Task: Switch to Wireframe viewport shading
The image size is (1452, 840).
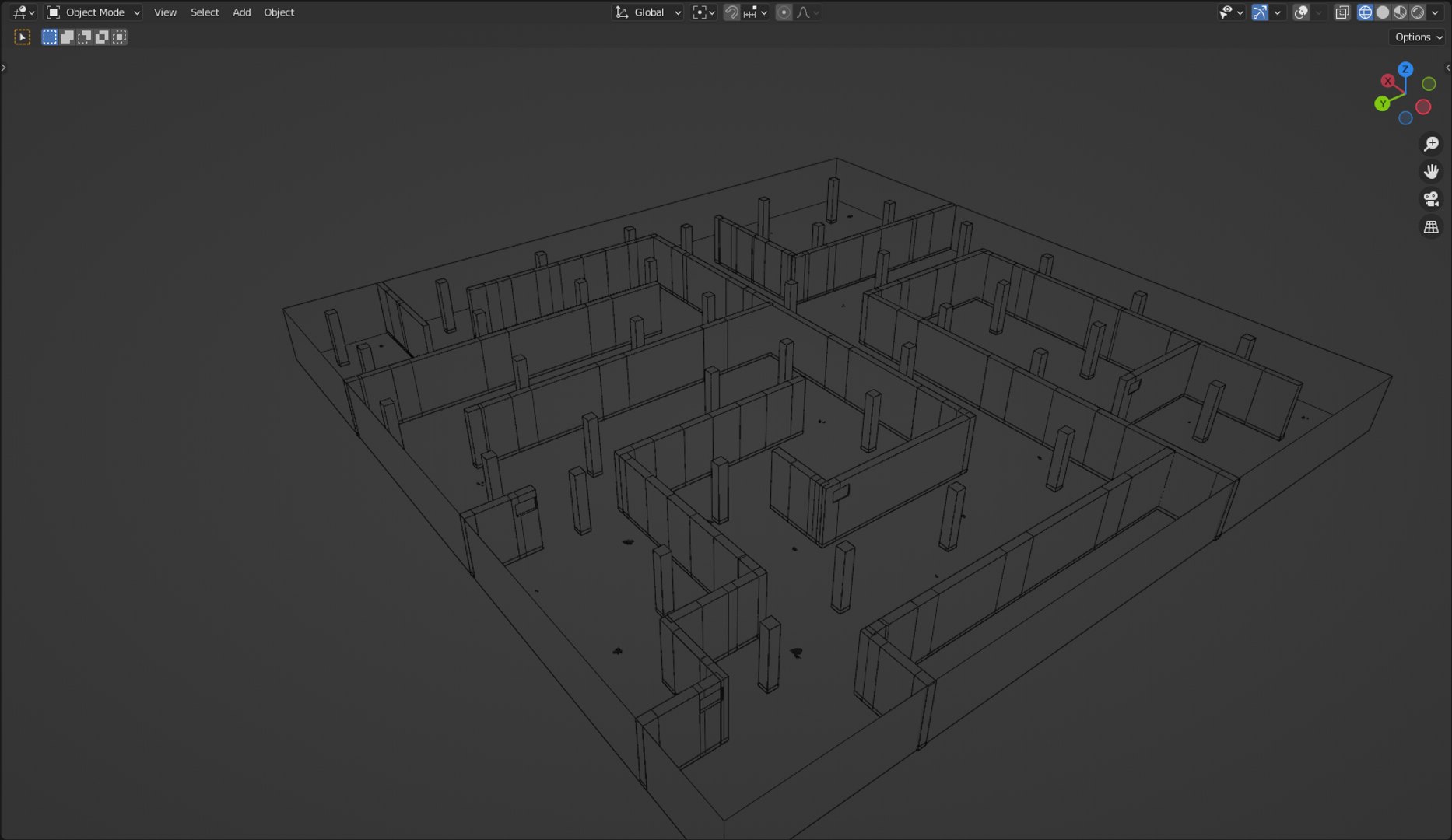Action: tap(1365, 12)
